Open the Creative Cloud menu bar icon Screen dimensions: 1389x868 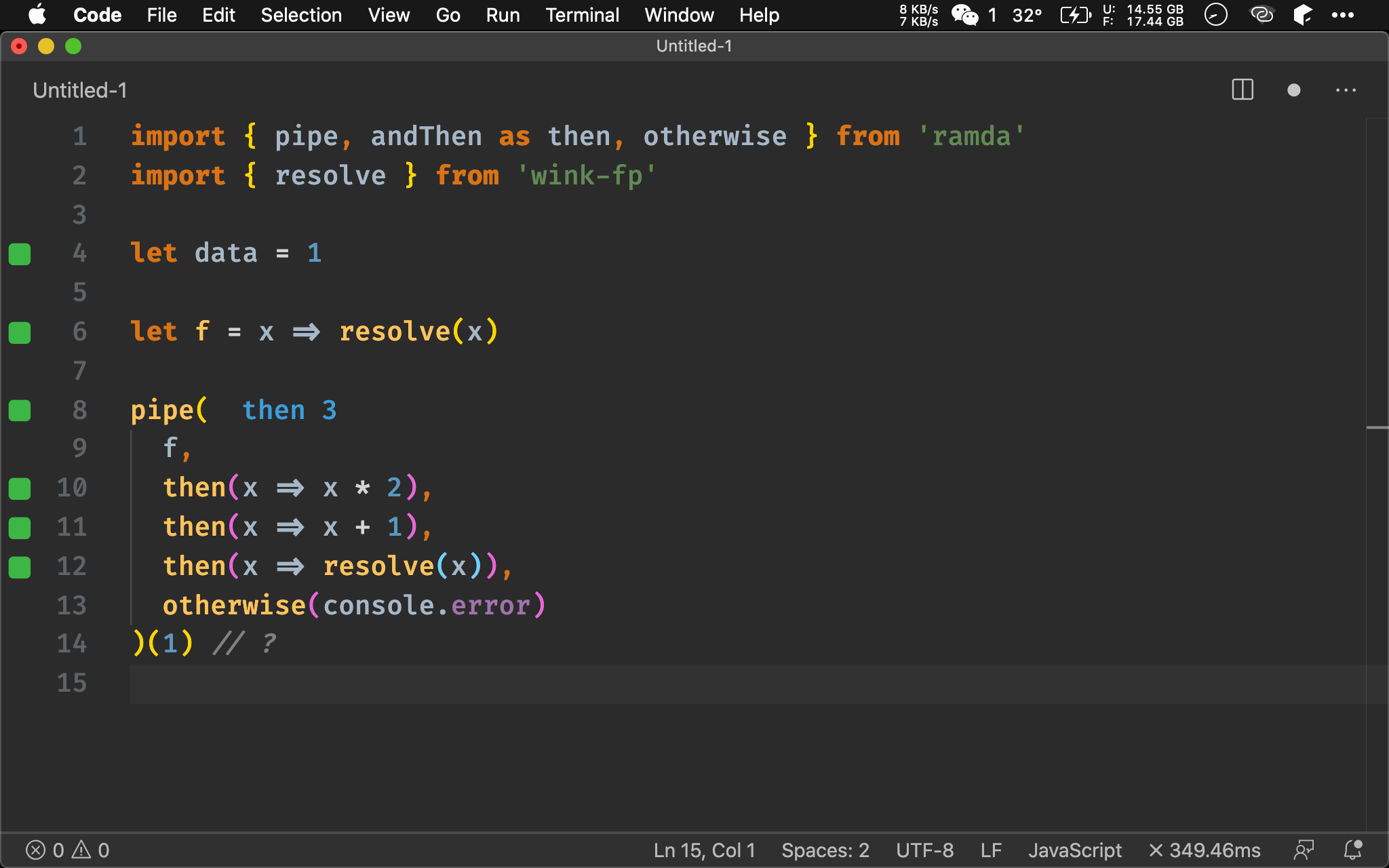(1261, 14)
